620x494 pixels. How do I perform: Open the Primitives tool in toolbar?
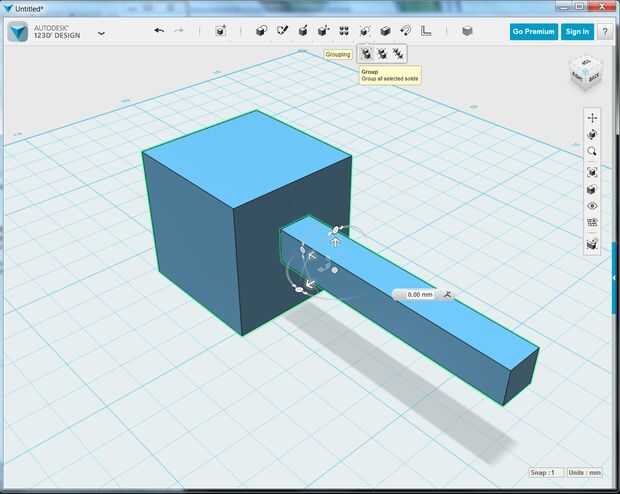coord(262,31)
